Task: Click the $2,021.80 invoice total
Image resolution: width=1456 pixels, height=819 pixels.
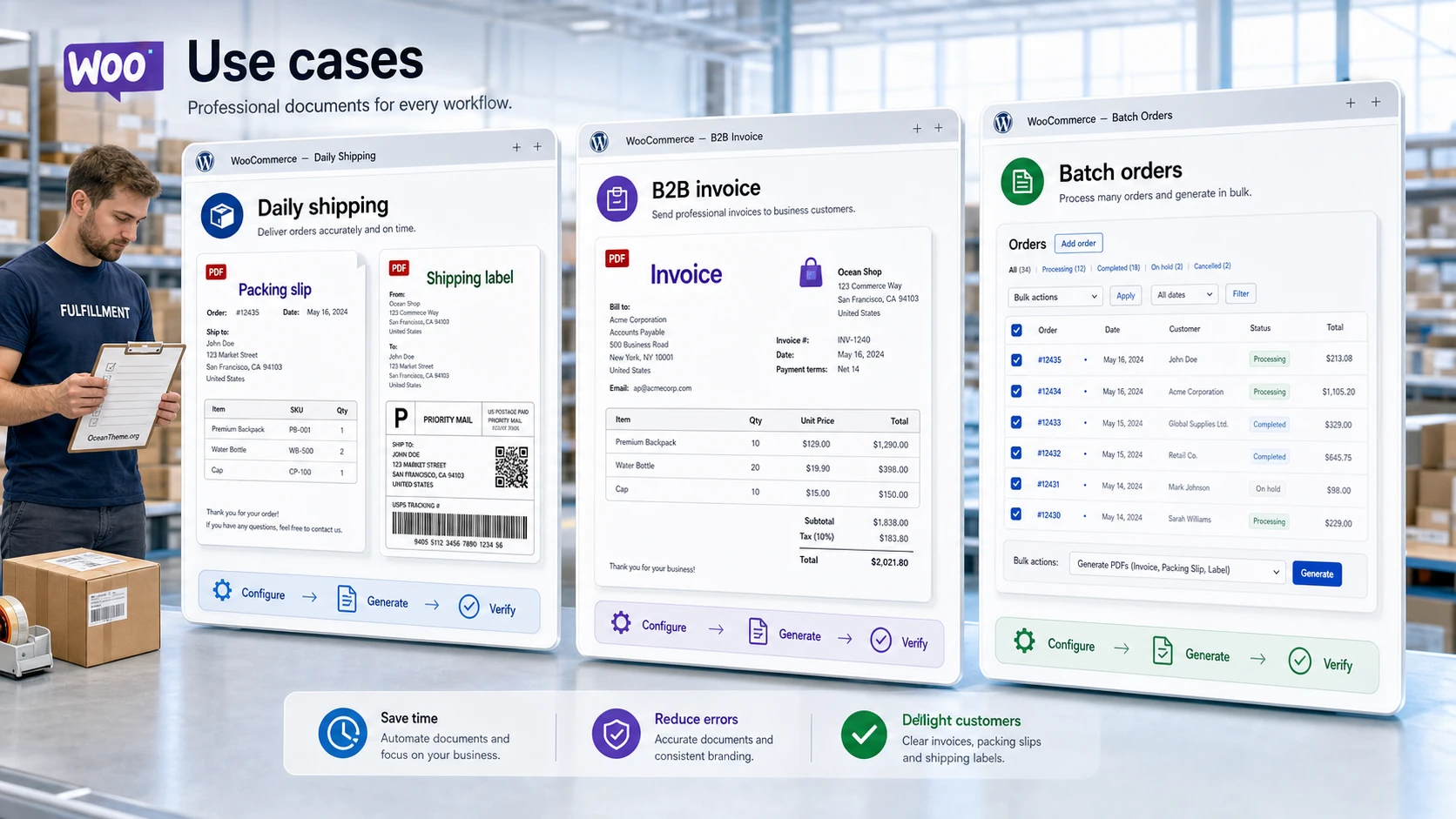Action: (x=889, y=562)
